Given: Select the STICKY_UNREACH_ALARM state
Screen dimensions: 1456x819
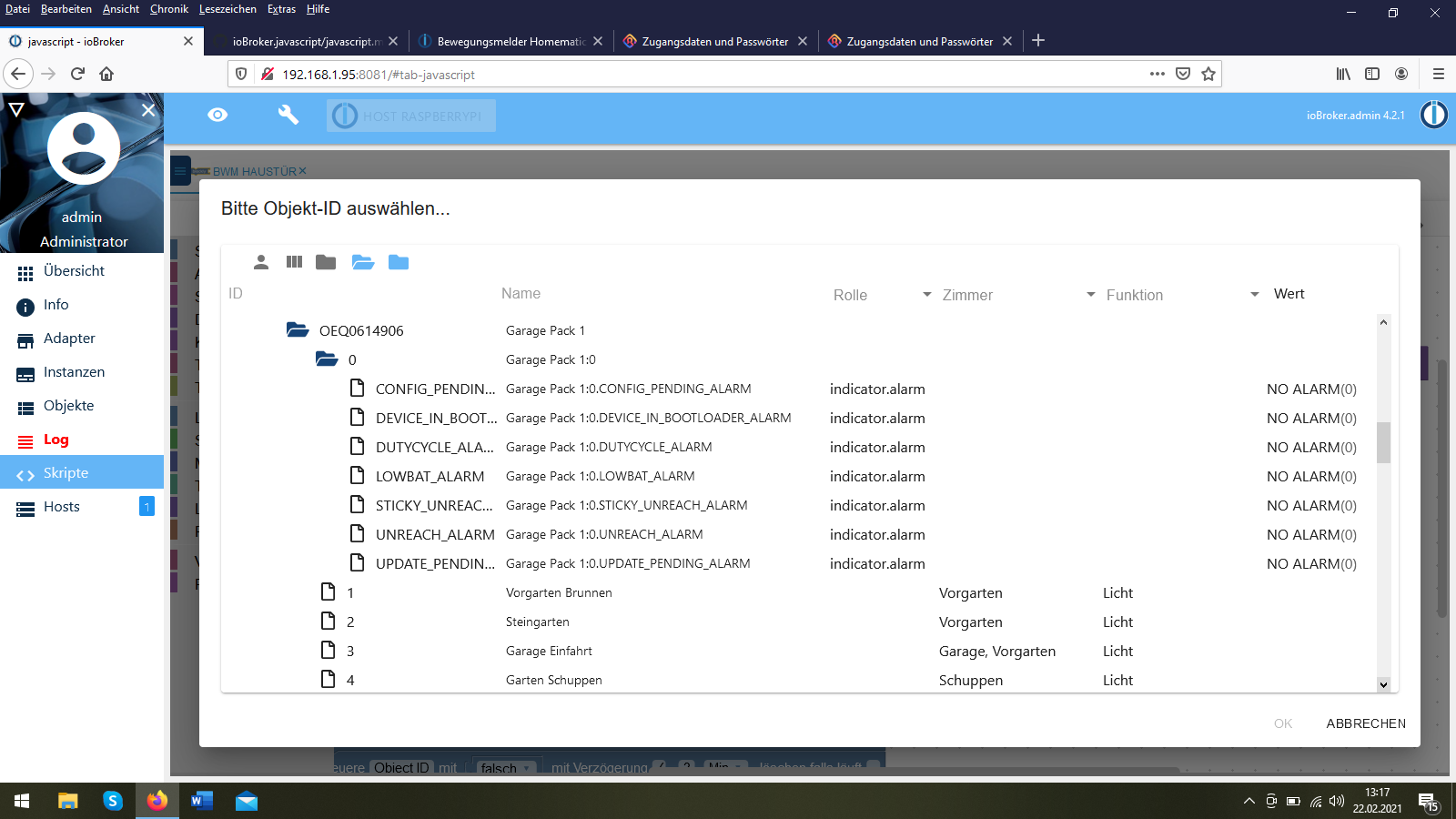Looking at the screenshot, I should (x=801, y=505).
